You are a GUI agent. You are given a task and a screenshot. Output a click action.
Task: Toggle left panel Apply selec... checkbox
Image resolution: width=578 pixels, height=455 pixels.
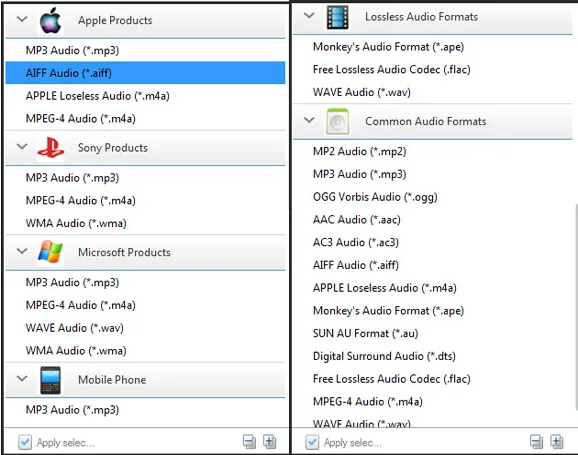pyautogui.click(x=25, y=442)
